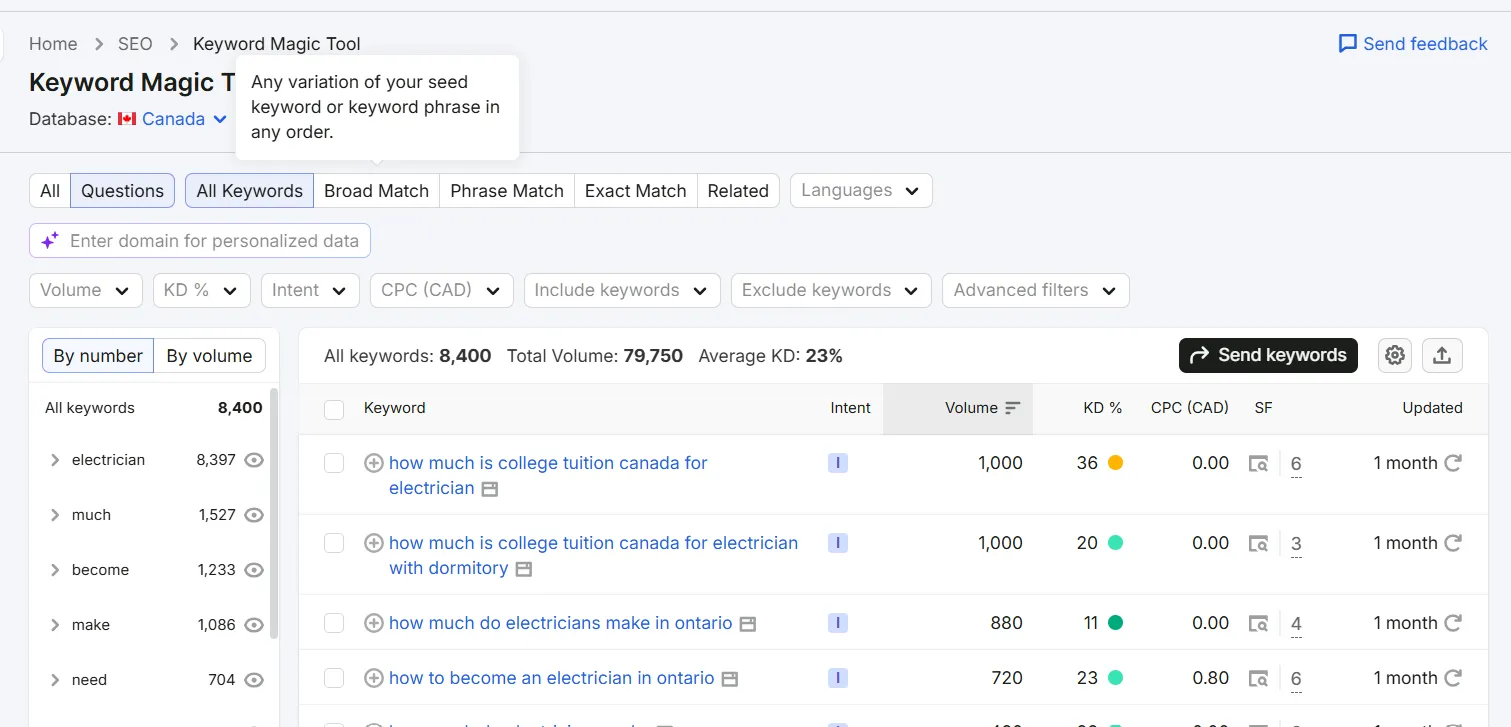Add 'college tuition canada for electrician with dormitory' plus icon
Image resolution: width=1511 pixels, height=727 pixels.
tap(374, 543)
